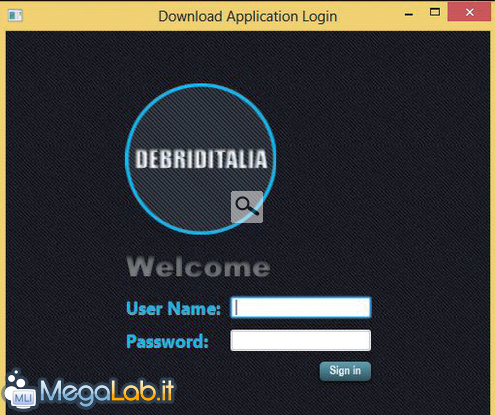Maximize the Download Application Login window

coord(435,13)
